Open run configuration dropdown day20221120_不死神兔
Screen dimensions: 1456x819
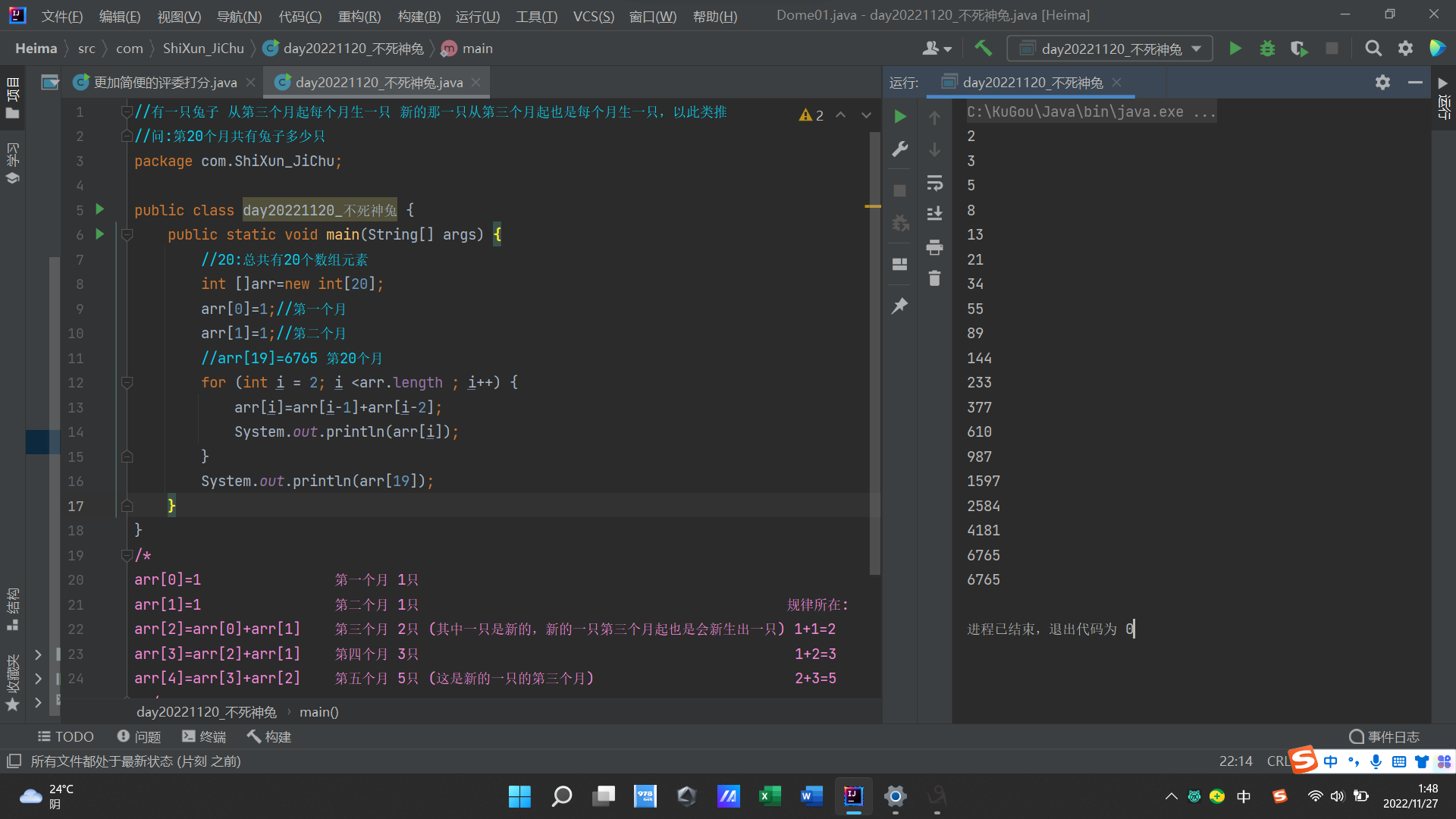(1110, 49)
